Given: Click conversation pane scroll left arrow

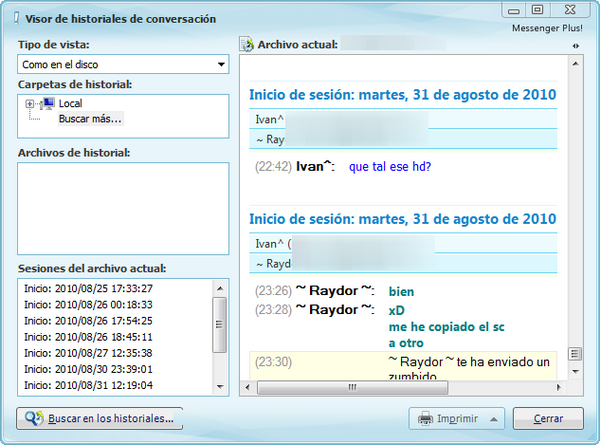Looking at the screenshot, I should tap(247, 388).
